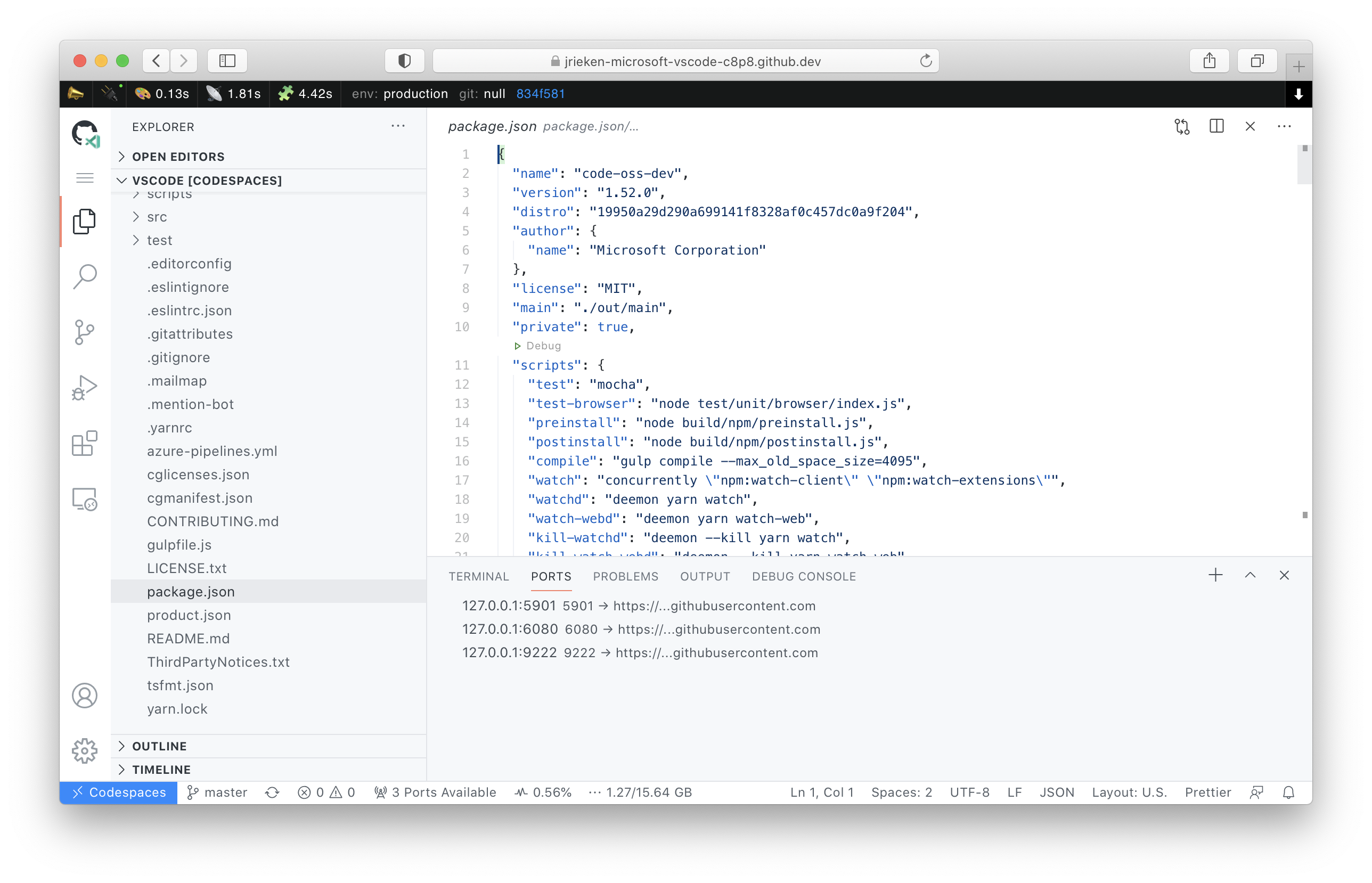Open the Manage settings gear
Viewport: 1372px width, 883px height.
point(85,750)
